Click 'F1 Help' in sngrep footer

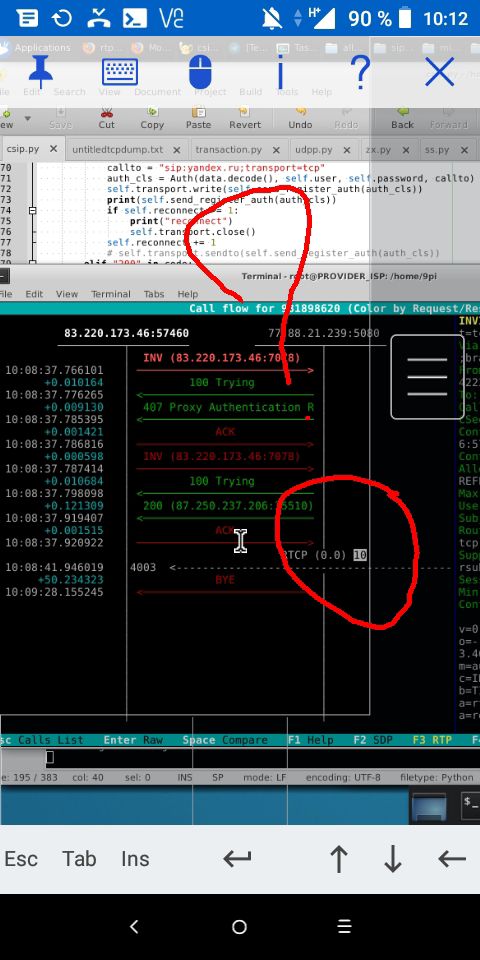tap(311, 740)
